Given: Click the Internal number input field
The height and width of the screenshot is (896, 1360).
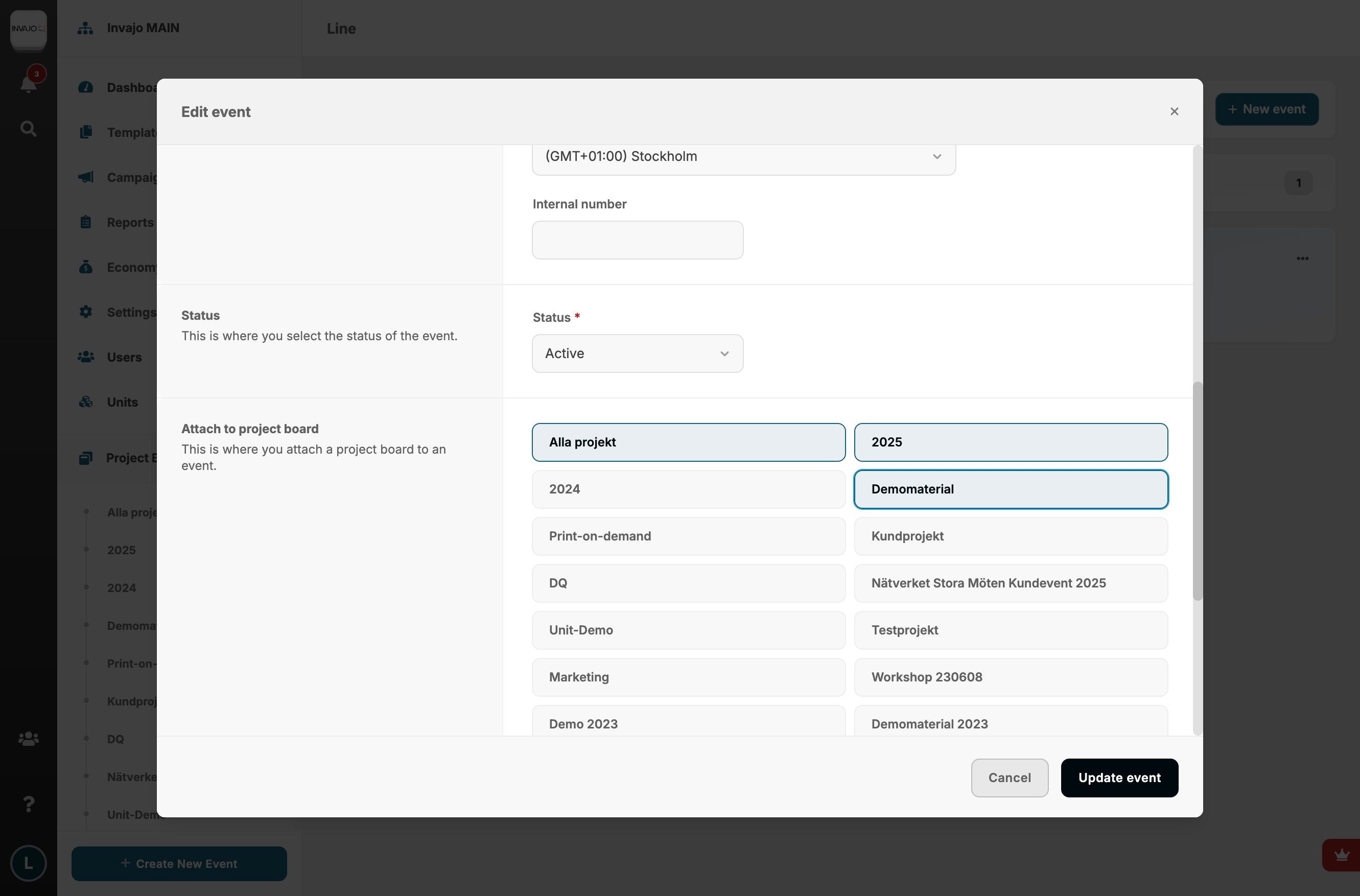Looking at the screenshot, I should pos(637,240).
